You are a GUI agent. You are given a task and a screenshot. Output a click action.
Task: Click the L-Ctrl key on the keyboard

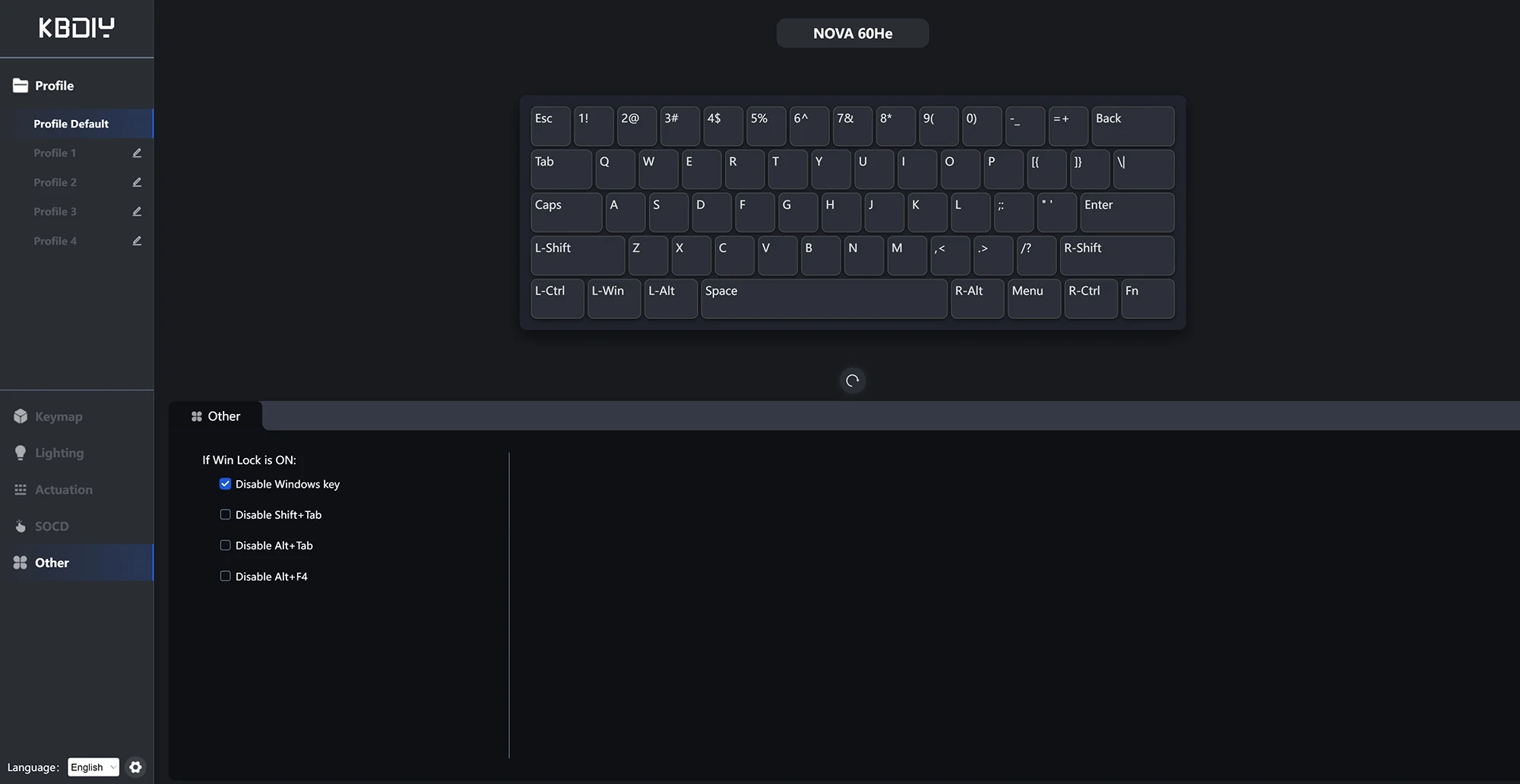(x=557, y=299)
